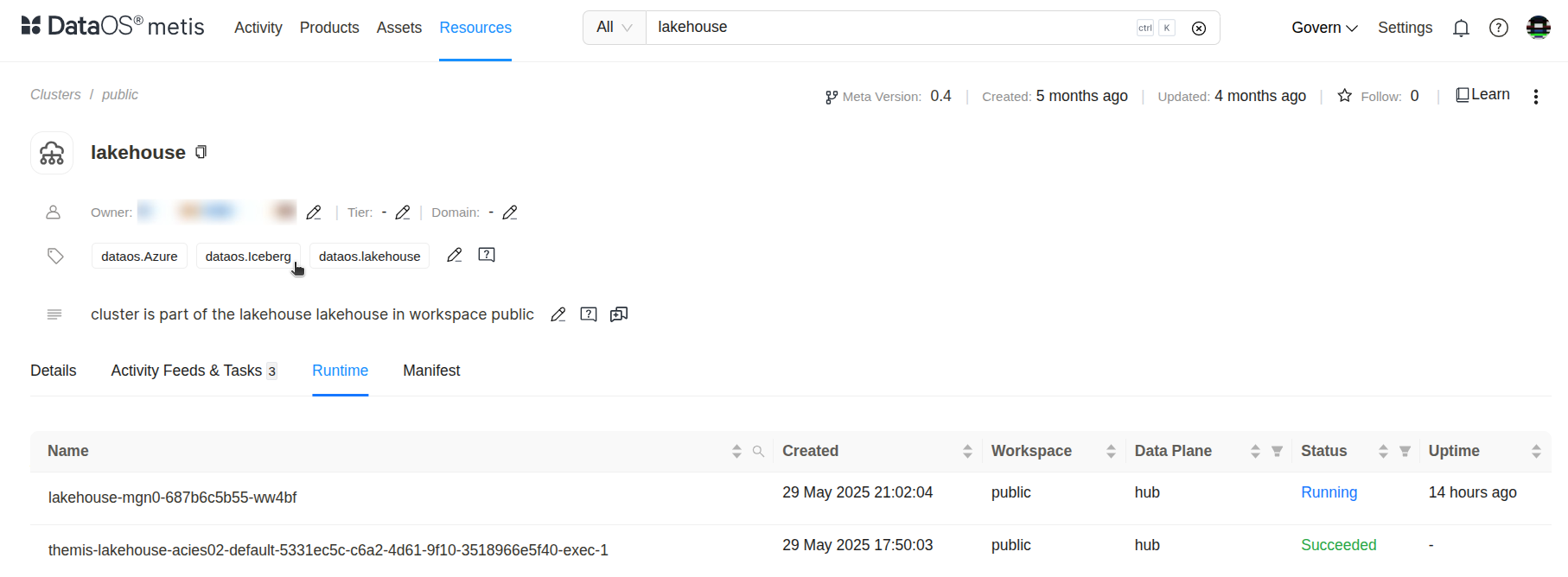Switch to the Manifest tab
The width and height of the screenshot is (1568, 577).
[431, 371]
